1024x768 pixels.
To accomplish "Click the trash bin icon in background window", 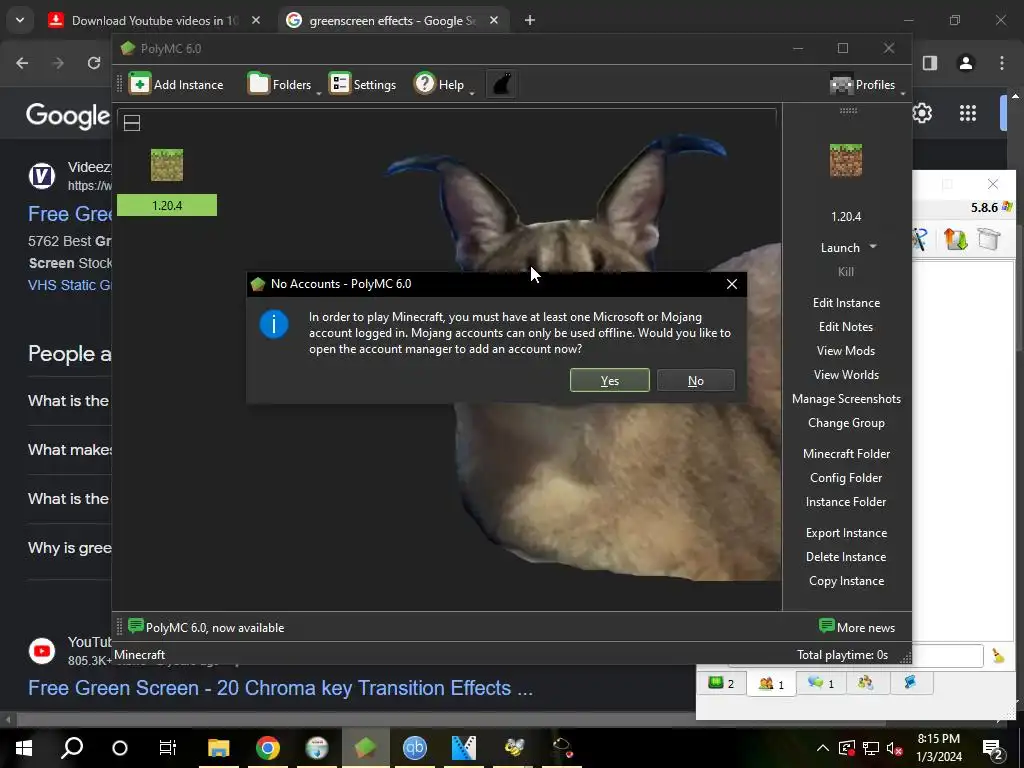I will (x=989, y=239).
